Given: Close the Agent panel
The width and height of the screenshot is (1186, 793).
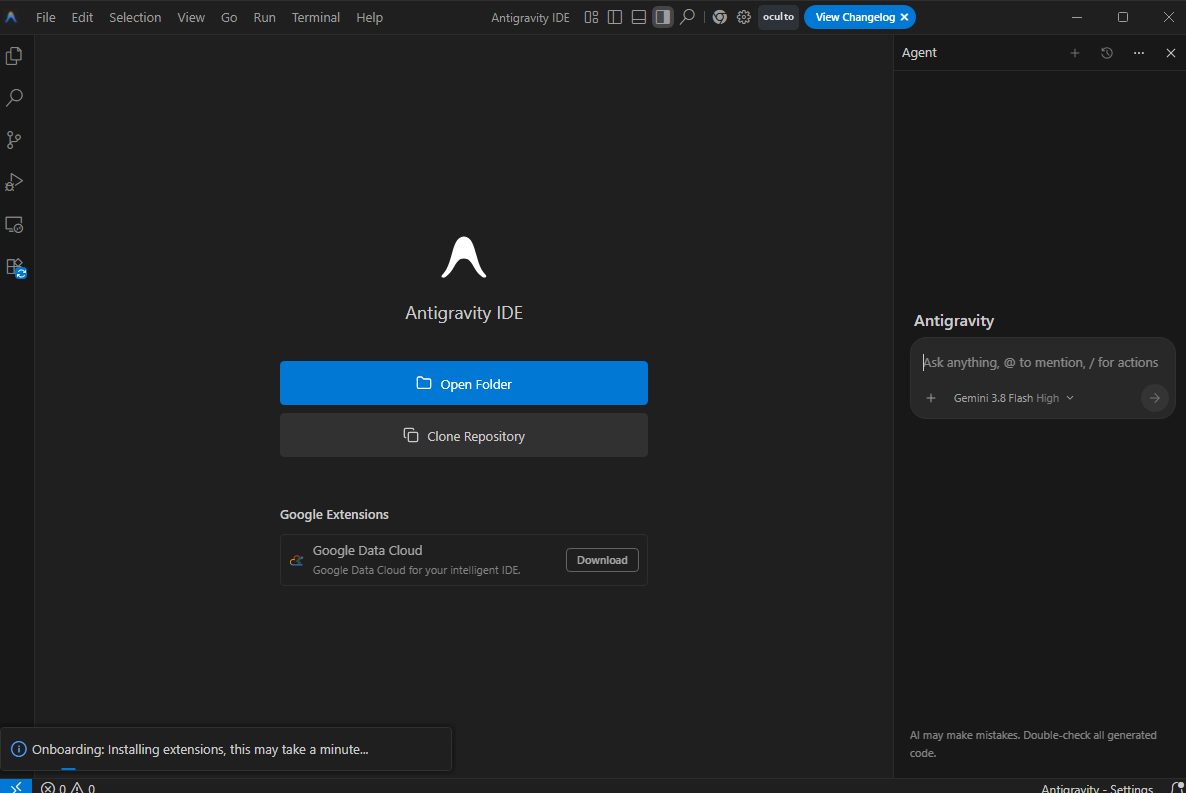Looking at the screenshot, I should (1171, 53).
